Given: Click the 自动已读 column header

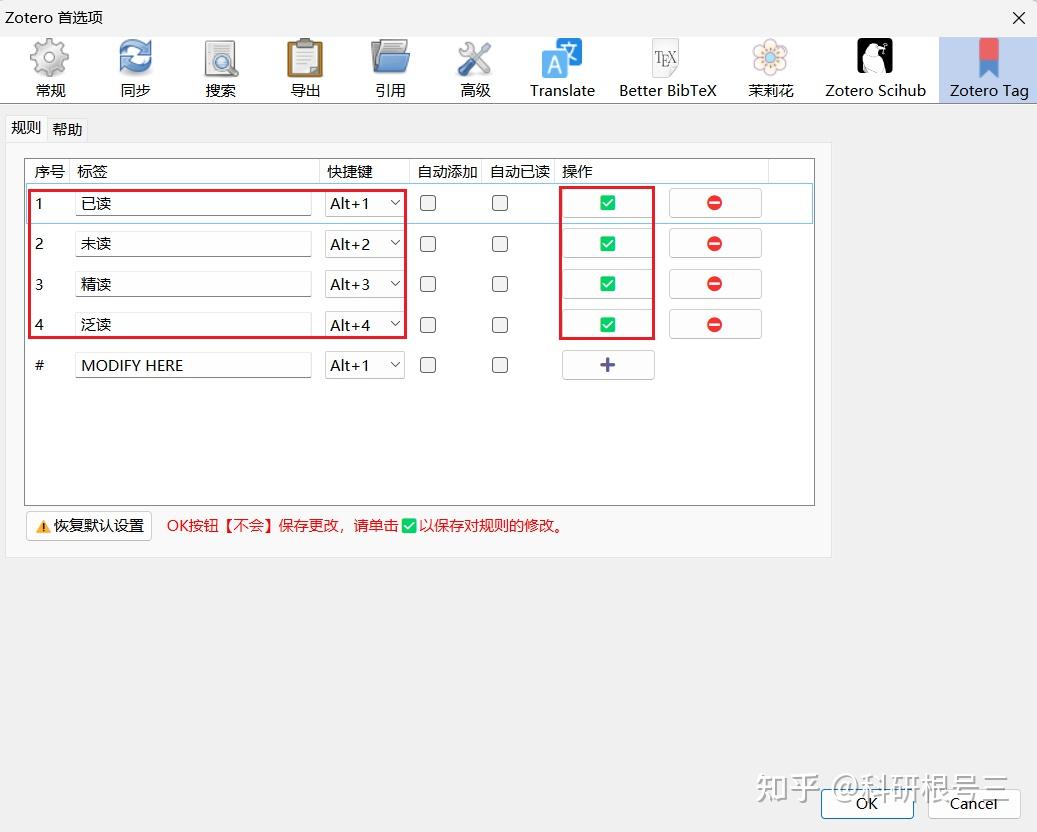Looking at the screenshot, I should (519, 172).
